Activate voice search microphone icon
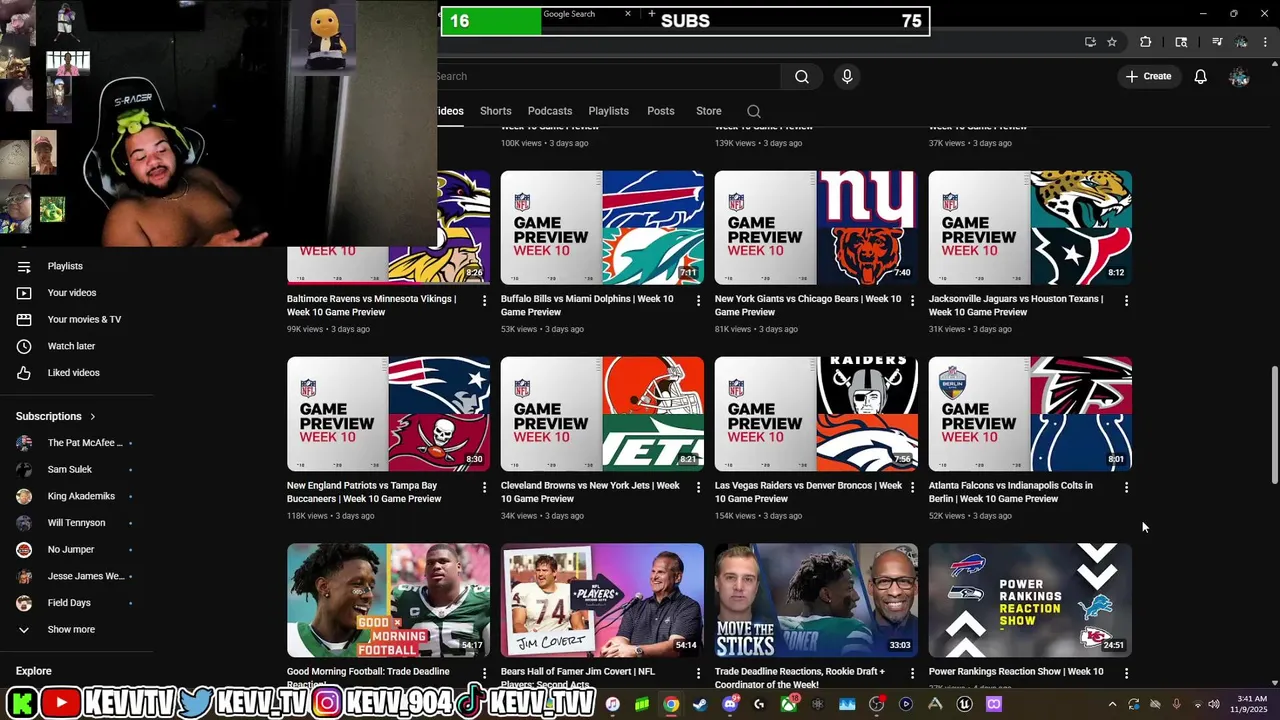1280x720 pixels. coord(847,76)
